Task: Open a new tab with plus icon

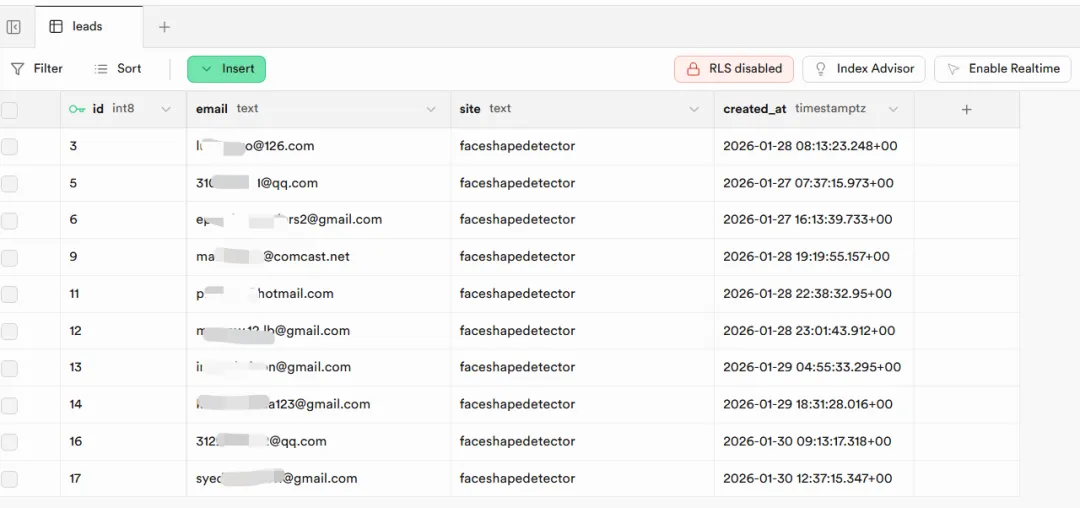Action: (165, 27)
